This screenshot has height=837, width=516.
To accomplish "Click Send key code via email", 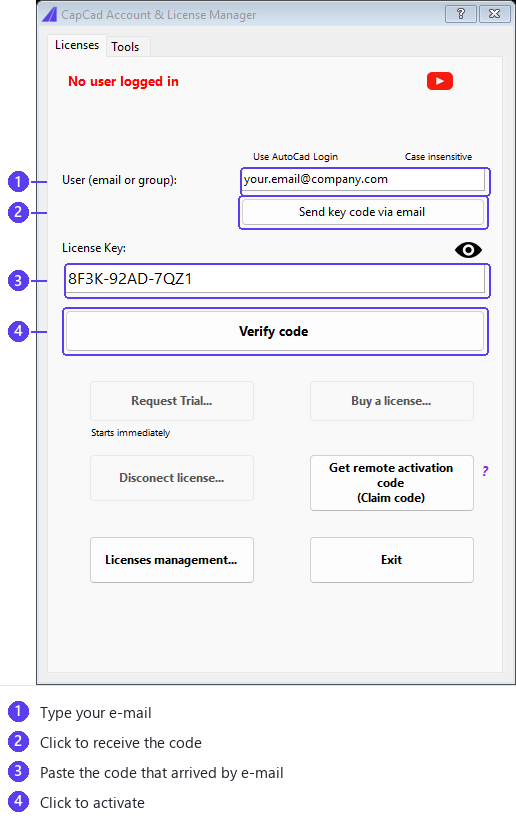I will coord(362,212).
